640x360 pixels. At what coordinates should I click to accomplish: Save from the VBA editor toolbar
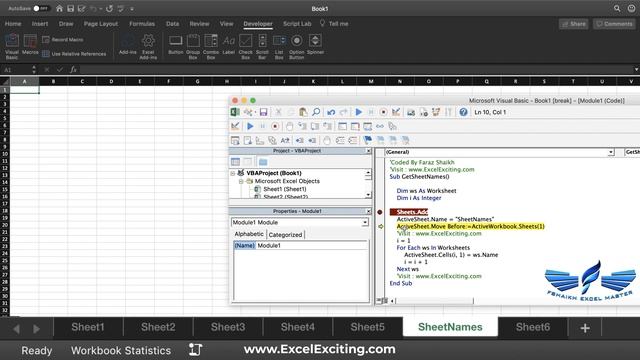[263, 112]
